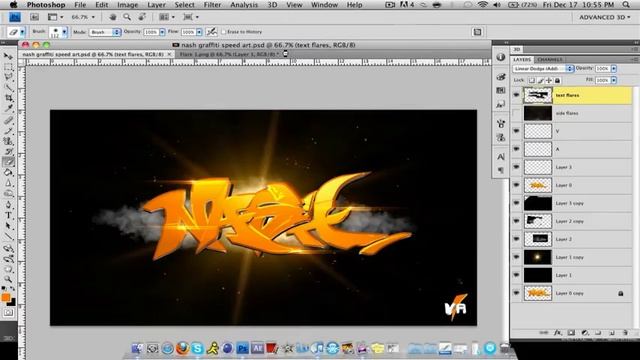The height and width of the screenshot is (360, 640).
Task: Select the Type tool
Action: (8, 215)
